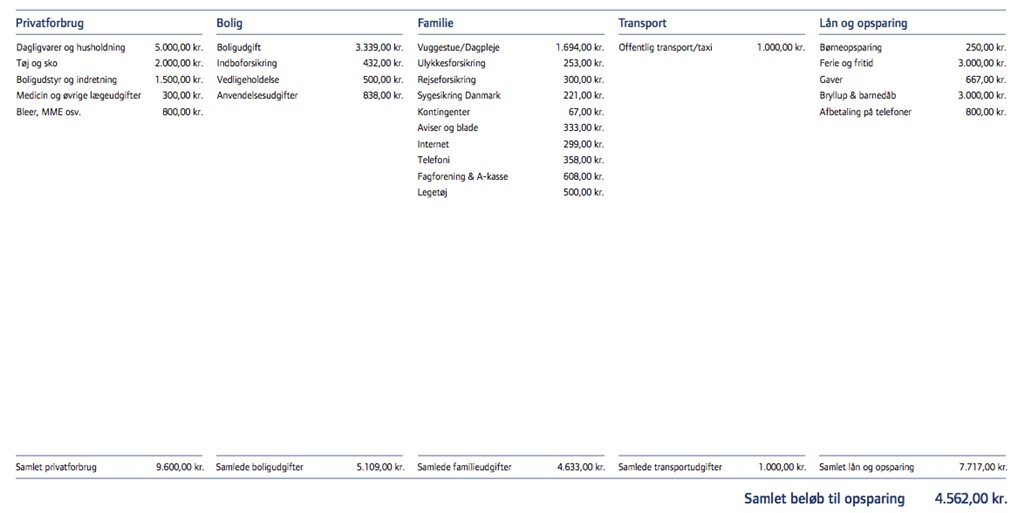The width and height of the screenshot is (1024, 513).
Task: Click the 333,00 kr. Aviser amount
Action: pos(583,127)
